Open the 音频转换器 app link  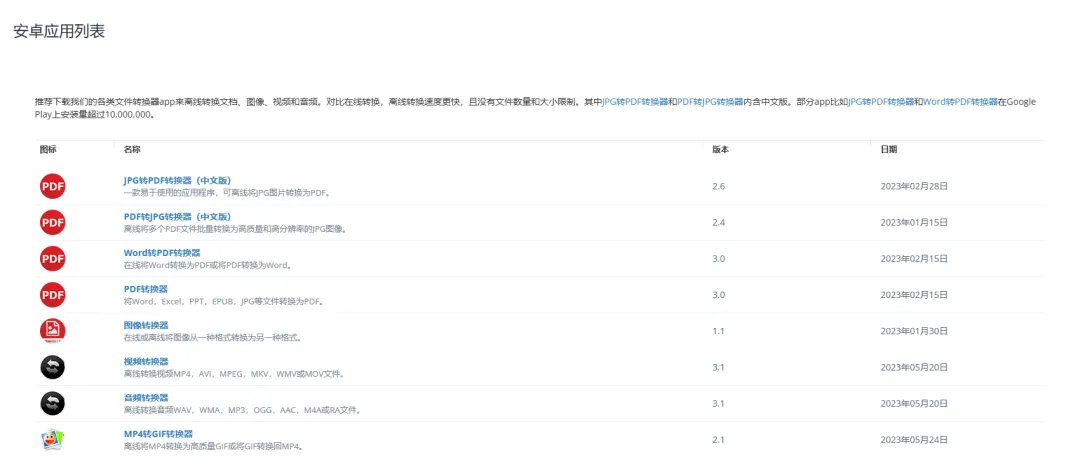click(146, 398)
